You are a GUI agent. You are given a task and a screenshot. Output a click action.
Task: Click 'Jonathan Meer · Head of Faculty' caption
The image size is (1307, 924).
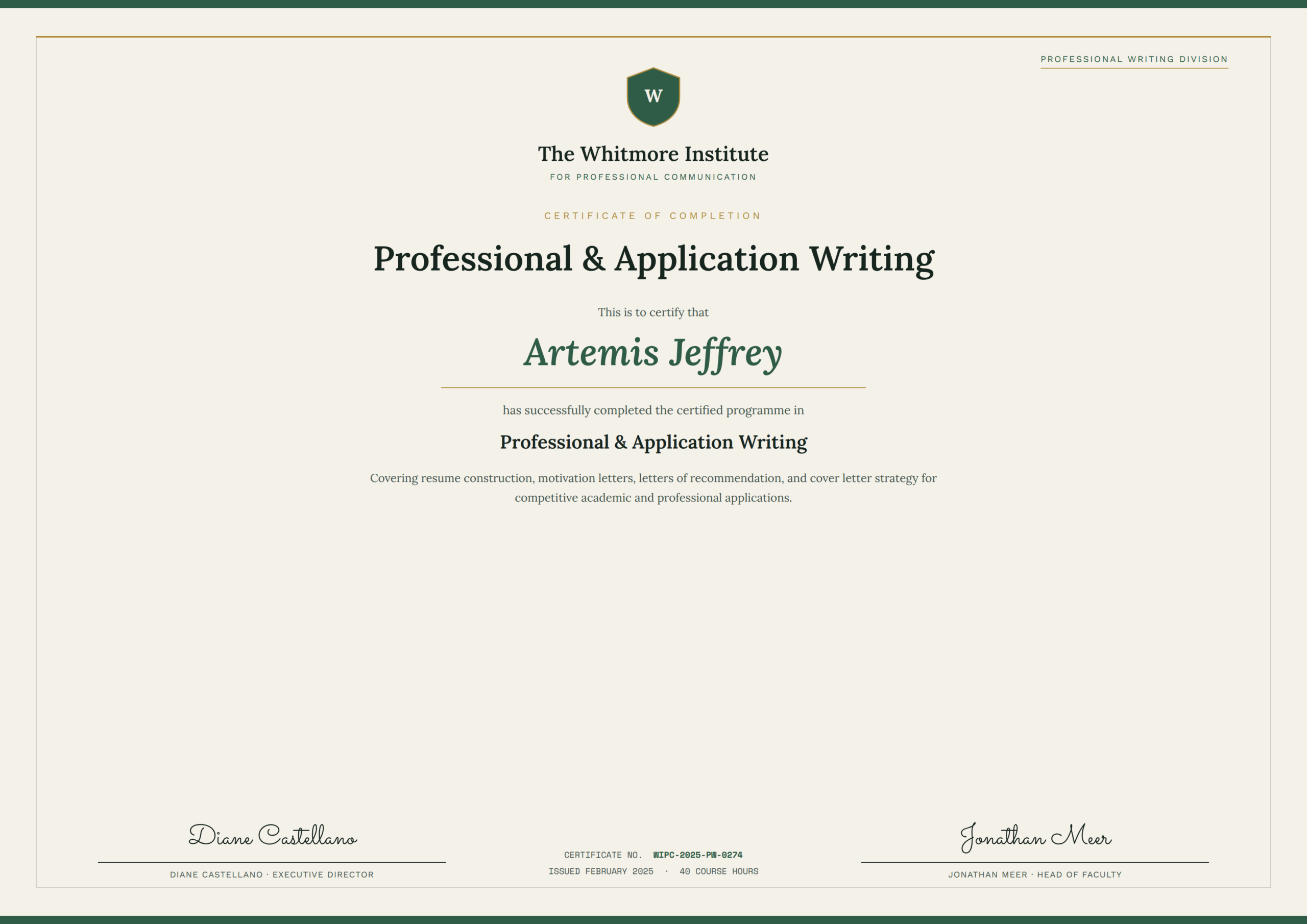[1035, 874]
